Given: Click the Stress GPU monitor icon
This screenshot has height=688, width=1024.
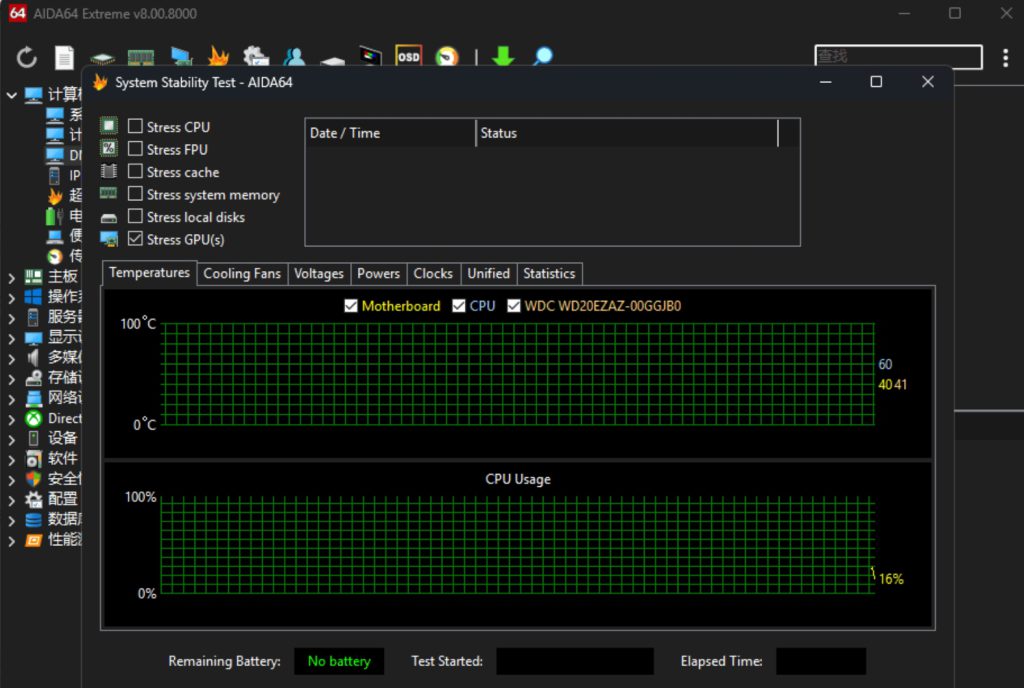Looking at the screenshot, I should point(109,239).
